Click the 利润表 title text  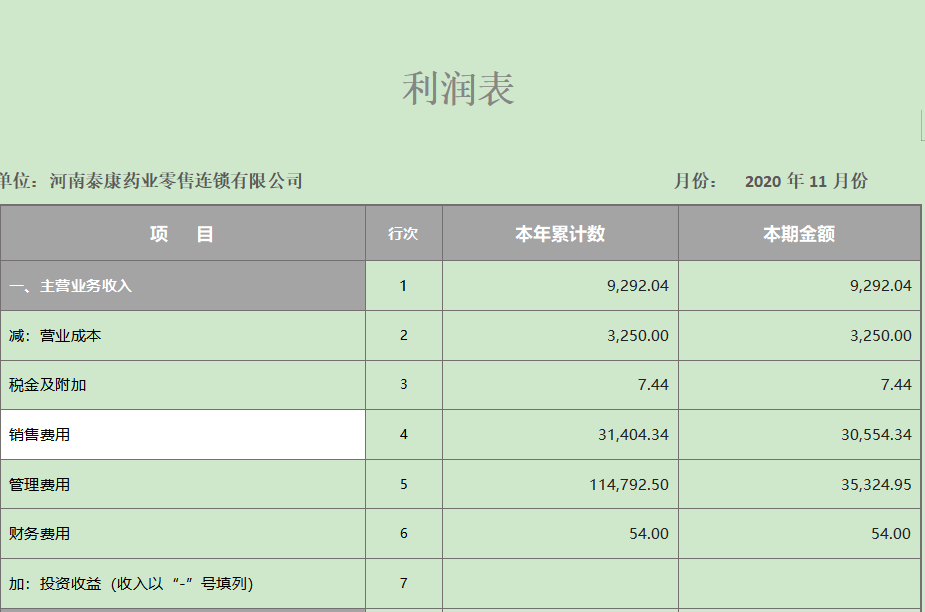[458, 89]
